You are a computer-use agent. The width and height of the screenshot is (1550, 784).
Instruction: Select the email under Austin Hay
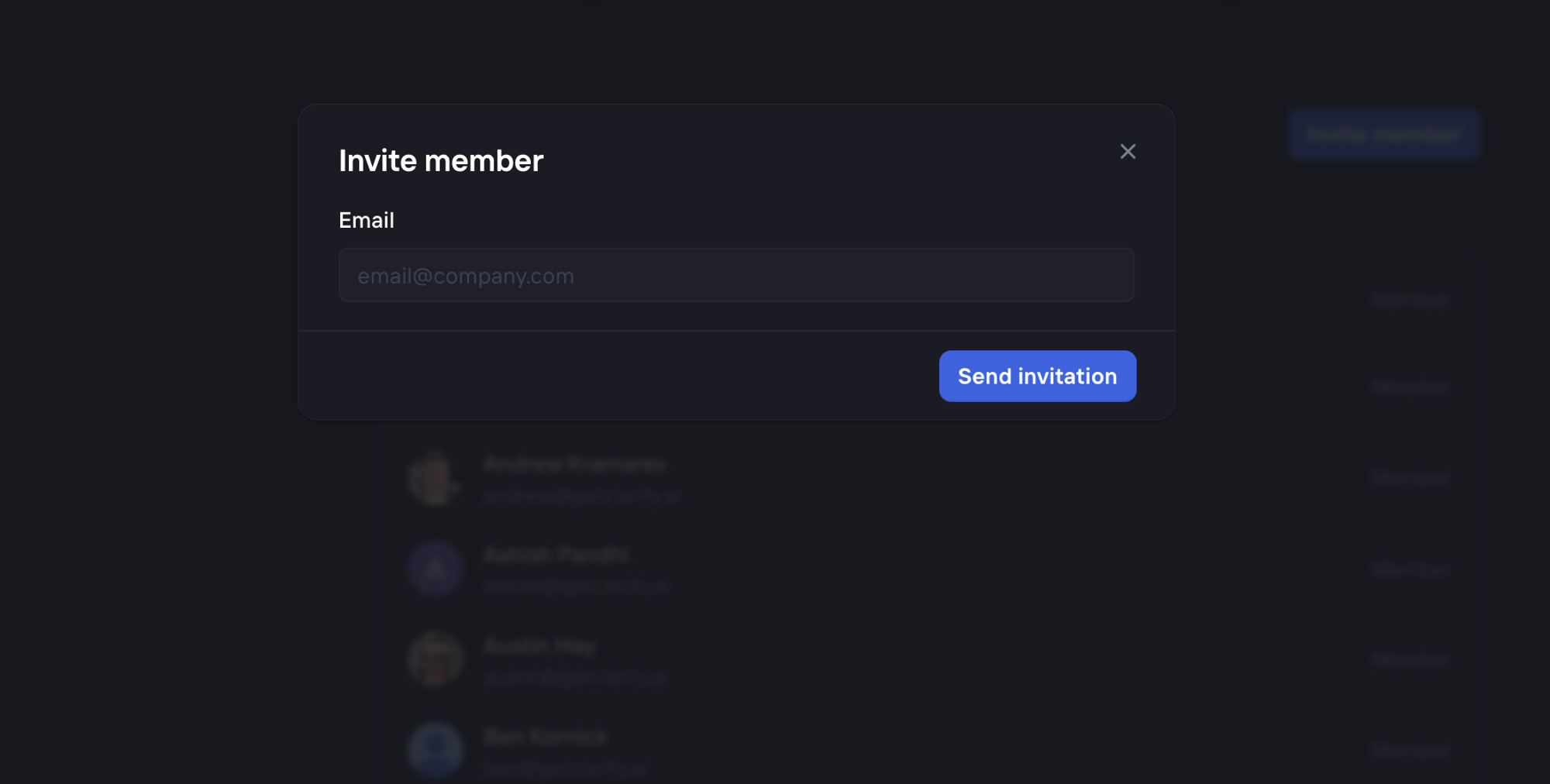pos(575,678)
